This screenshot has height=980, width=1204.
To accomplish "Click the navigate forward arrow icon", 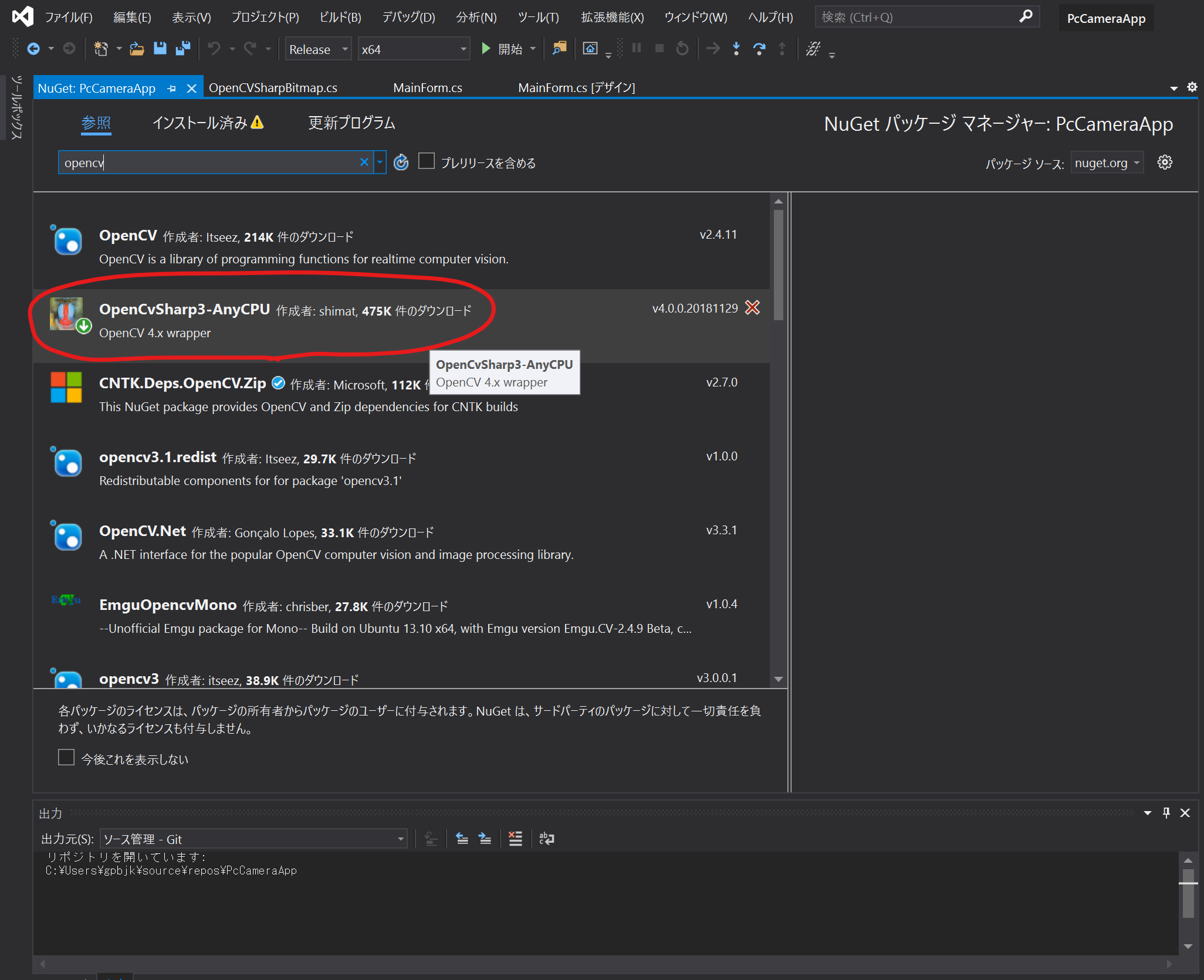I will (x=69, y=49).
